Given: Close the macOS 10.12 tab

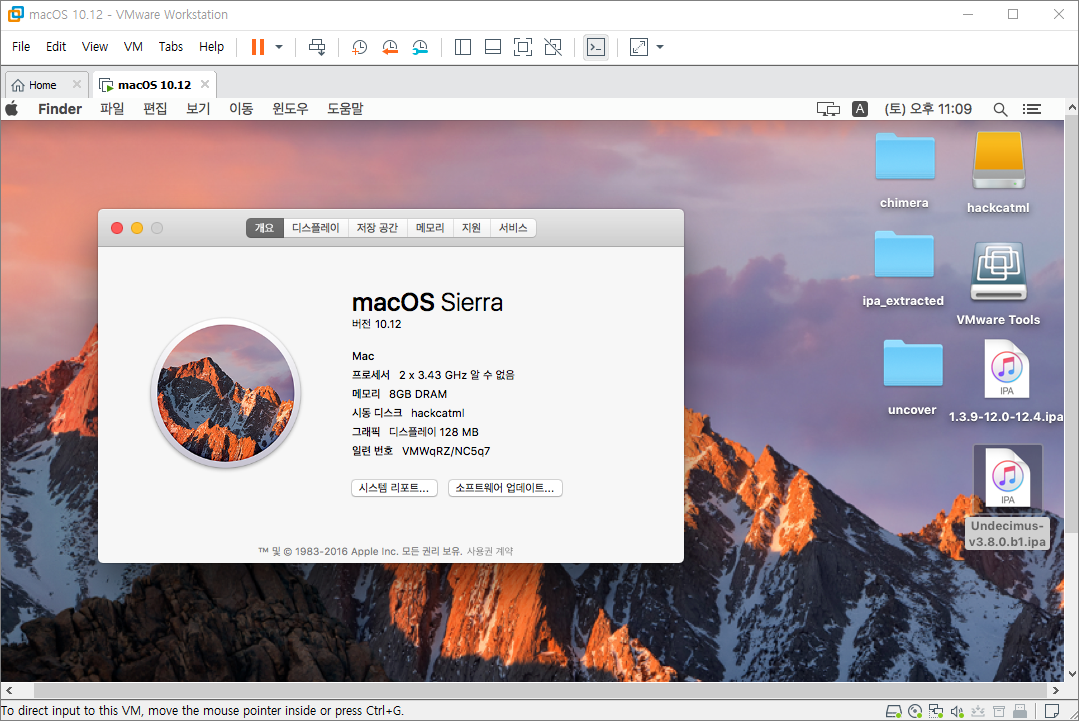Looking at the screenshot, I should (205, 84).
